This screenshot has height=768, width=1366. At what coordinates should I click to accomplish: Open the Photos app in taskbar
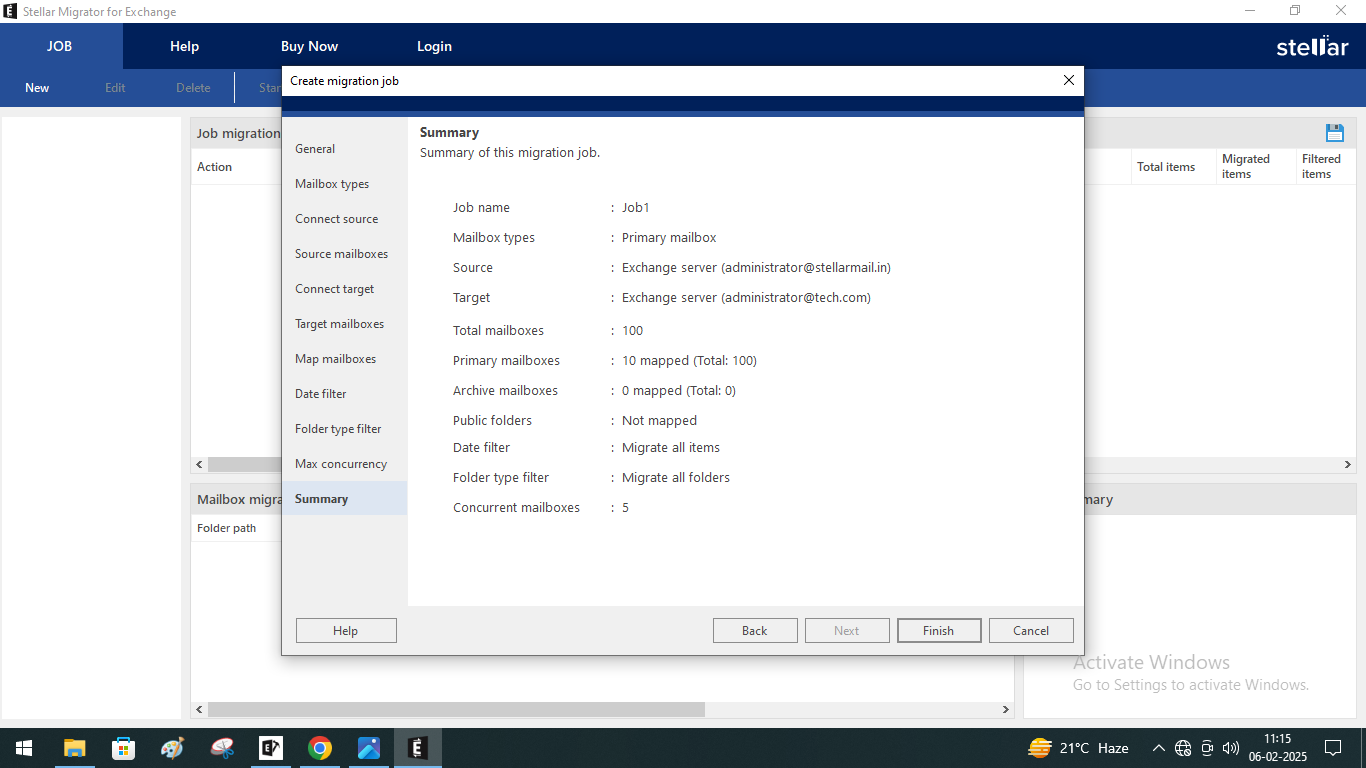[369, 748]
